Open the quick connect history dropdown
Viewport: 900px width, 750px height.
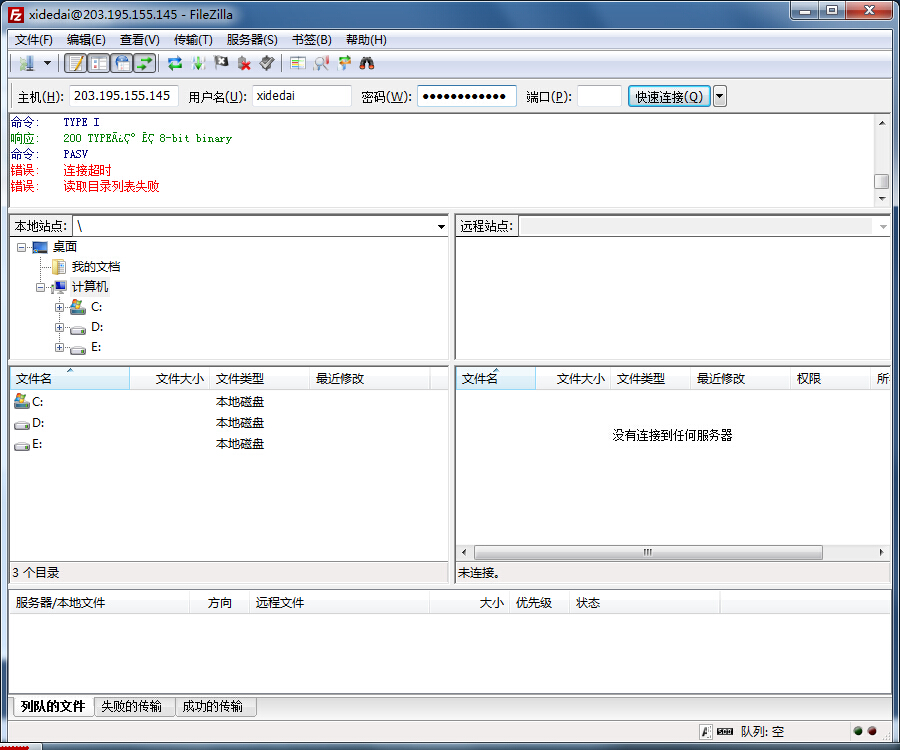720,96
